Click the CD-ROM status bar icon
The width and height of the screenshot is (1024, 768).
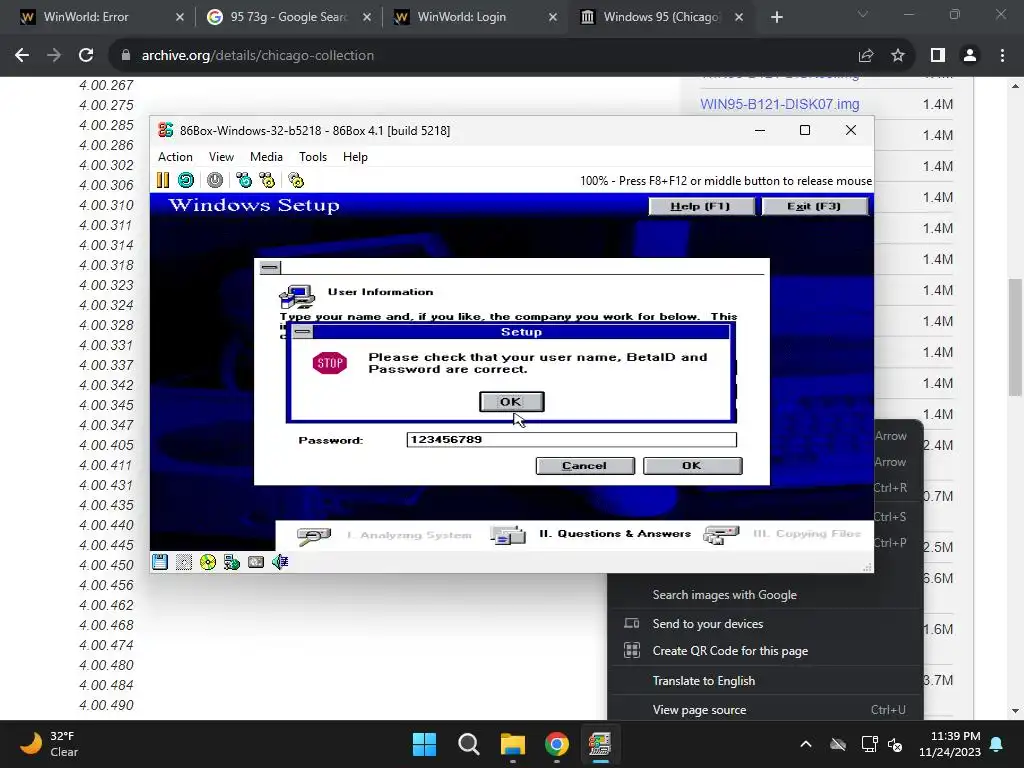pyautogui.click(x=208, y=562)
